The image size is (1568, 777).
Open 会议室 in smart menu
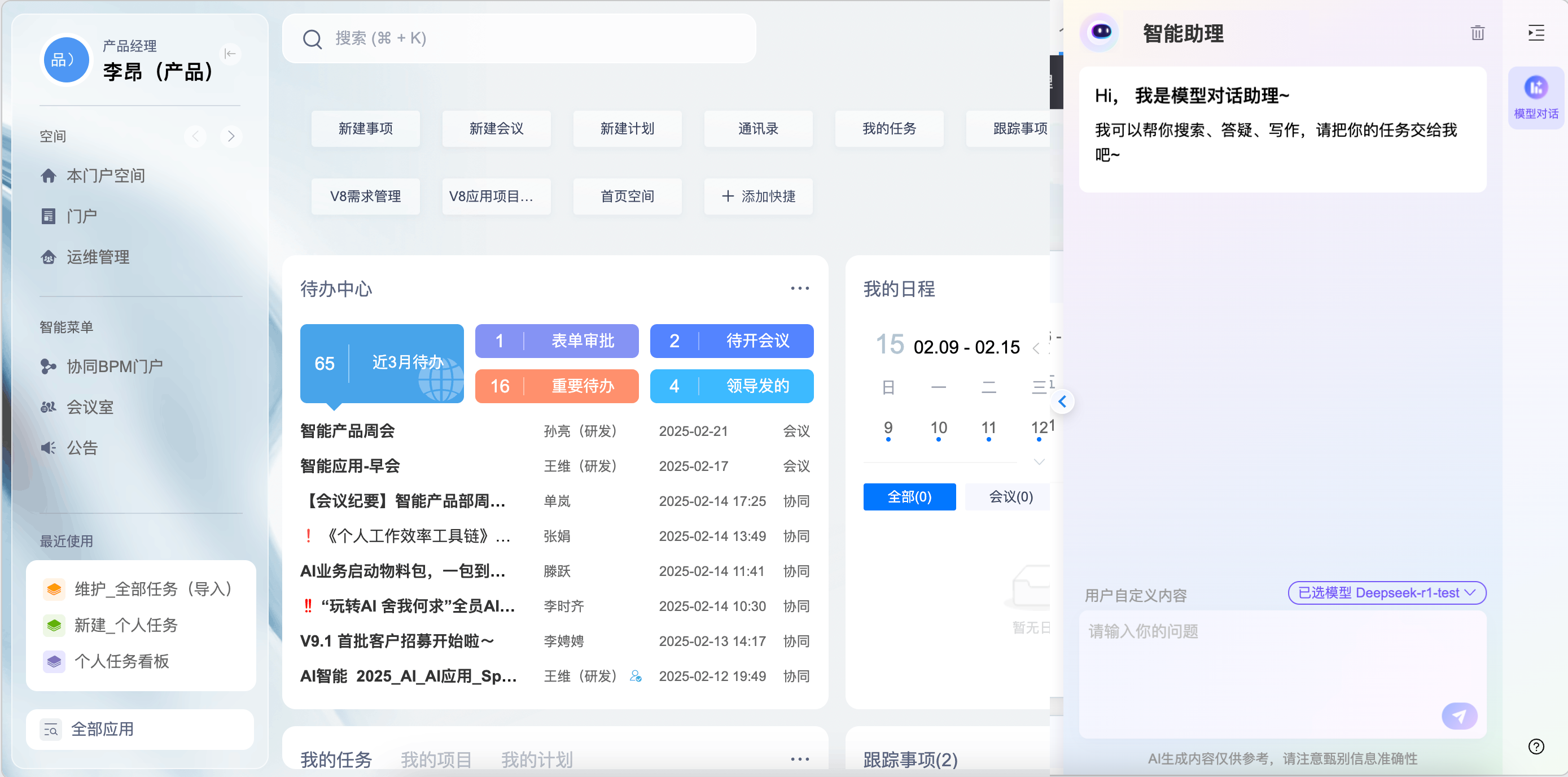(x=90, y=407)
